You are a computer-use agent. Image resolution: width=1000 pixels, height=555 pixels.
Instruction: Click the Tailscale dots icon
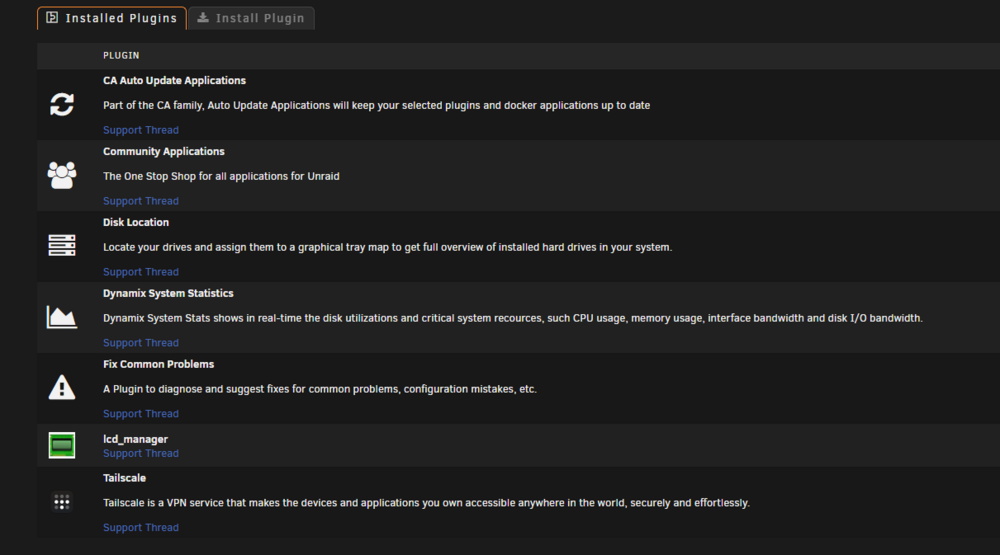62,502
